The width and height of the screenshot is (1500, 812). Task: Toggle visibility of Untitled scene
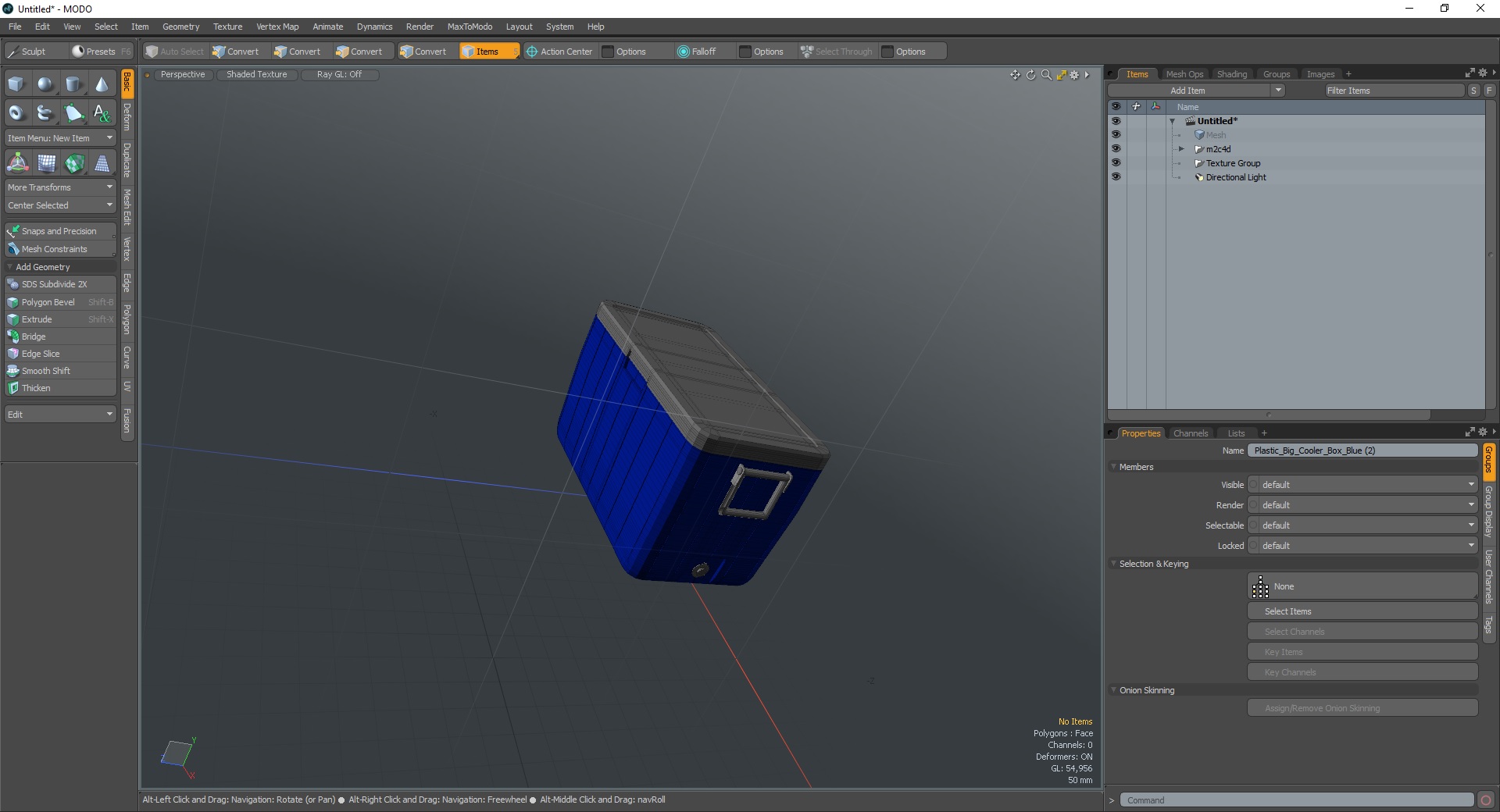click(x=1116, y=121)
